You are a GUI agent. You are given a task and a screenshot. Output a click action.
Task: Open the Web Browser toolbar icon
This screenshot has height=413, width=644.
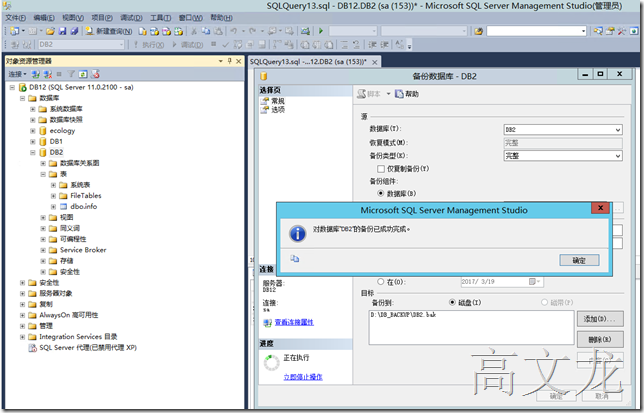pos(634,31)
